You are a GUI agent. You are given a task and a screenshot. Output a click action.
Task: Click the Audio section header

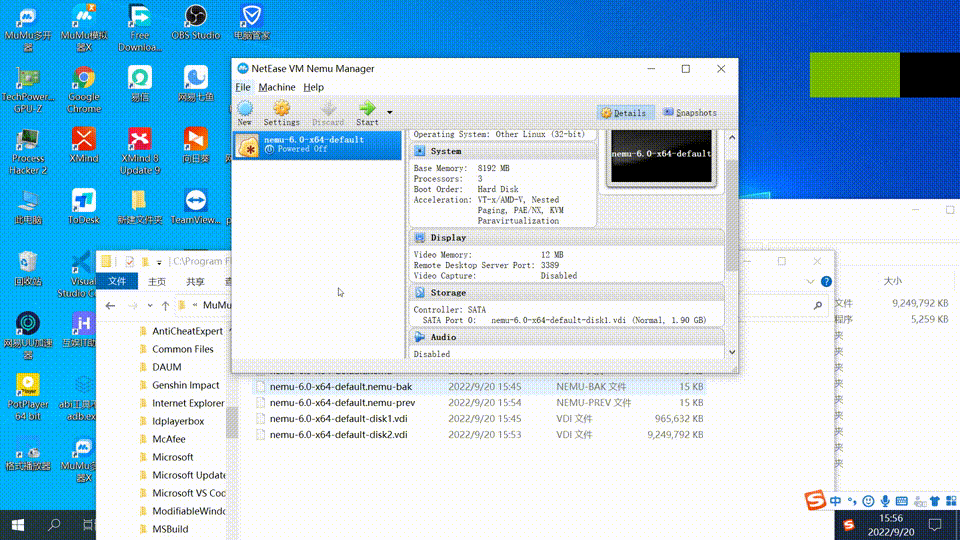566,337
